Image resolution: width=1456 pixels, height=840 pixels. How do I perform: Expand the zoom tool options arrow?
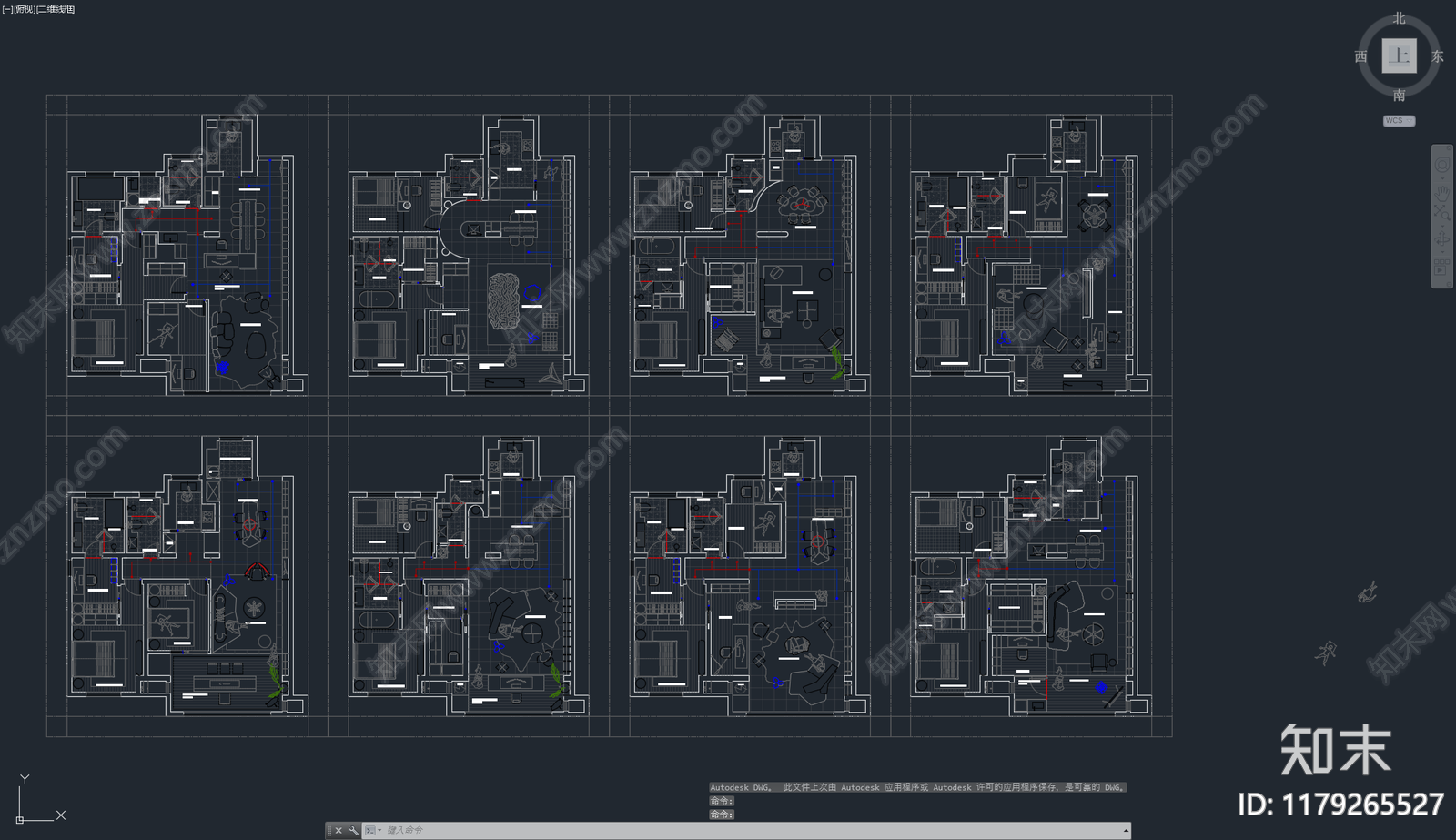coord(1442,226)
